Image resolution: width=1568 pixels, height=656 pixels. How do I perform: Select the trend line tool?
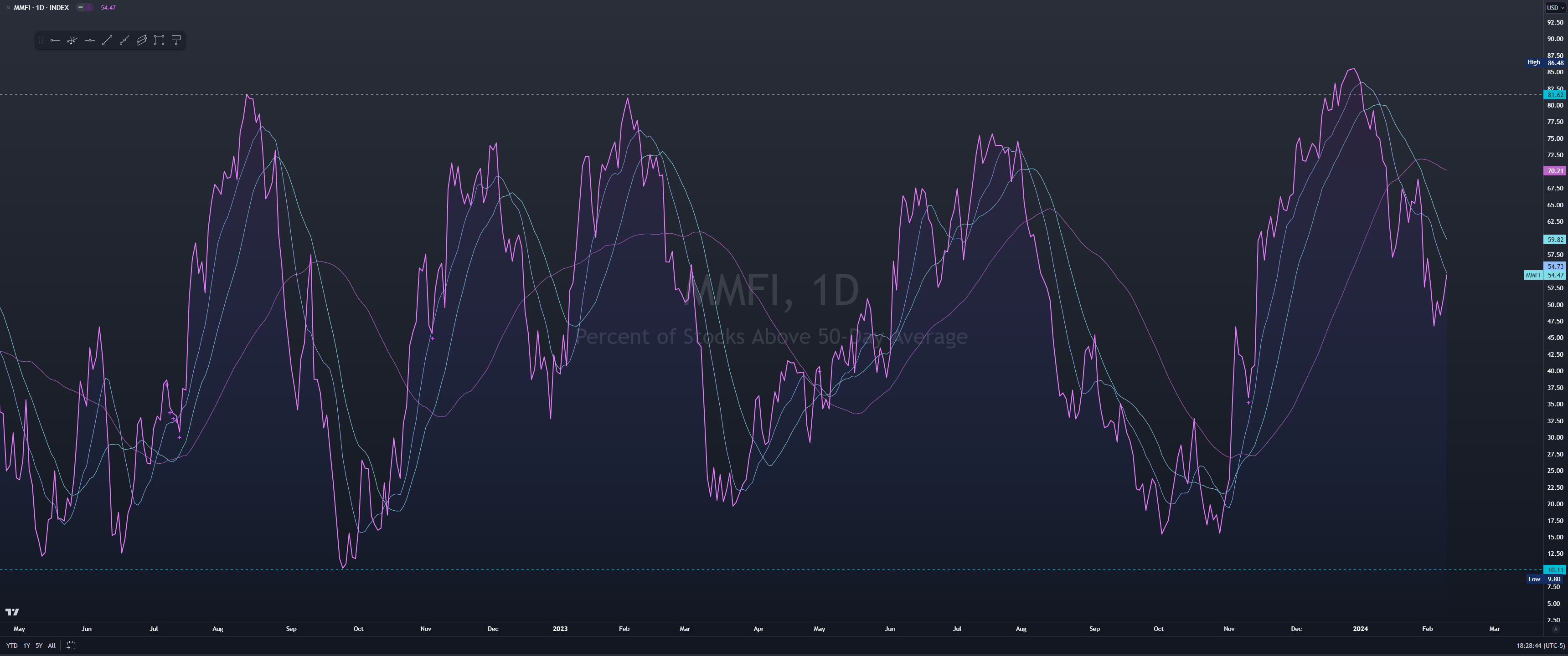(x=107, y=40)
